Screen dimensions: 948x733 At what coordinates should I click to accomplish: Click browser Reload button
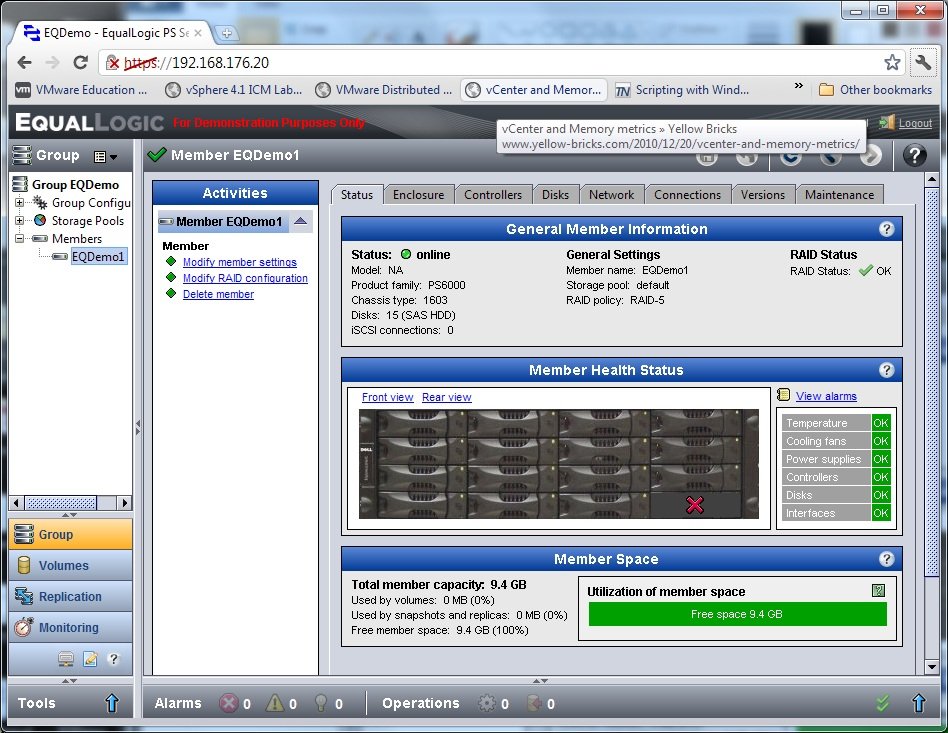click(x=80, y=62)
